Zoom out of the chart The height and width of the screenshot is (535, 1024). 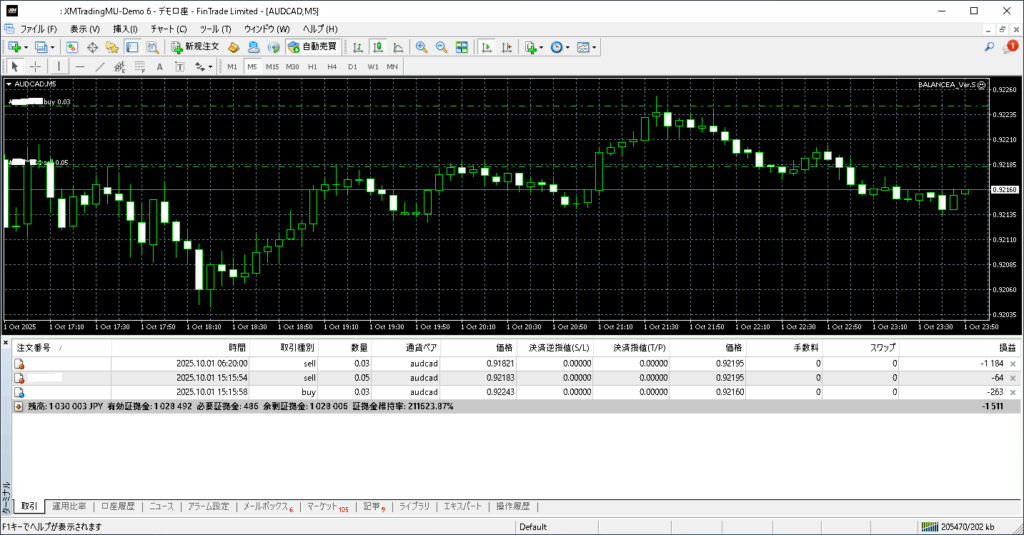click(x=440, y=47)
